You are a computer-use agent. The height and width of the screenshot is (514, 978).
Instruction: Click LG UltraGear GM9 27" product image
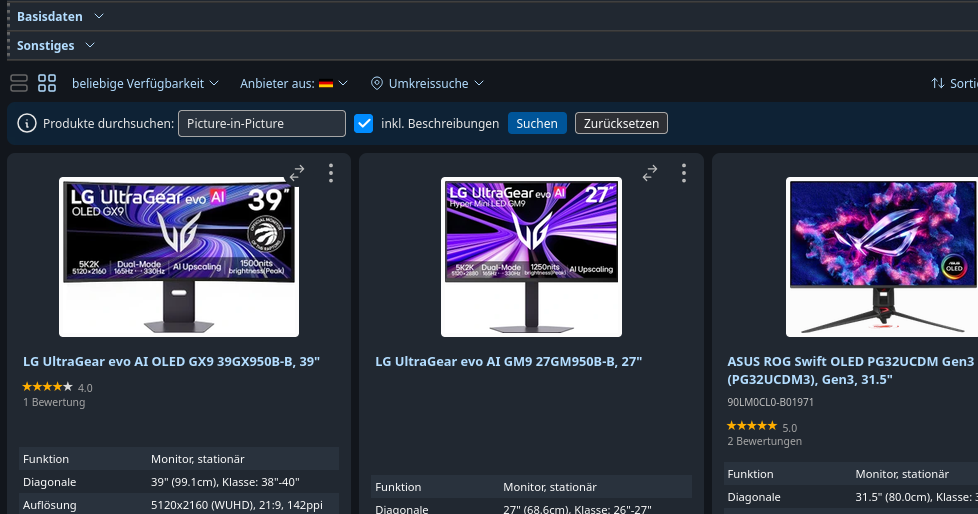point(531,257)
